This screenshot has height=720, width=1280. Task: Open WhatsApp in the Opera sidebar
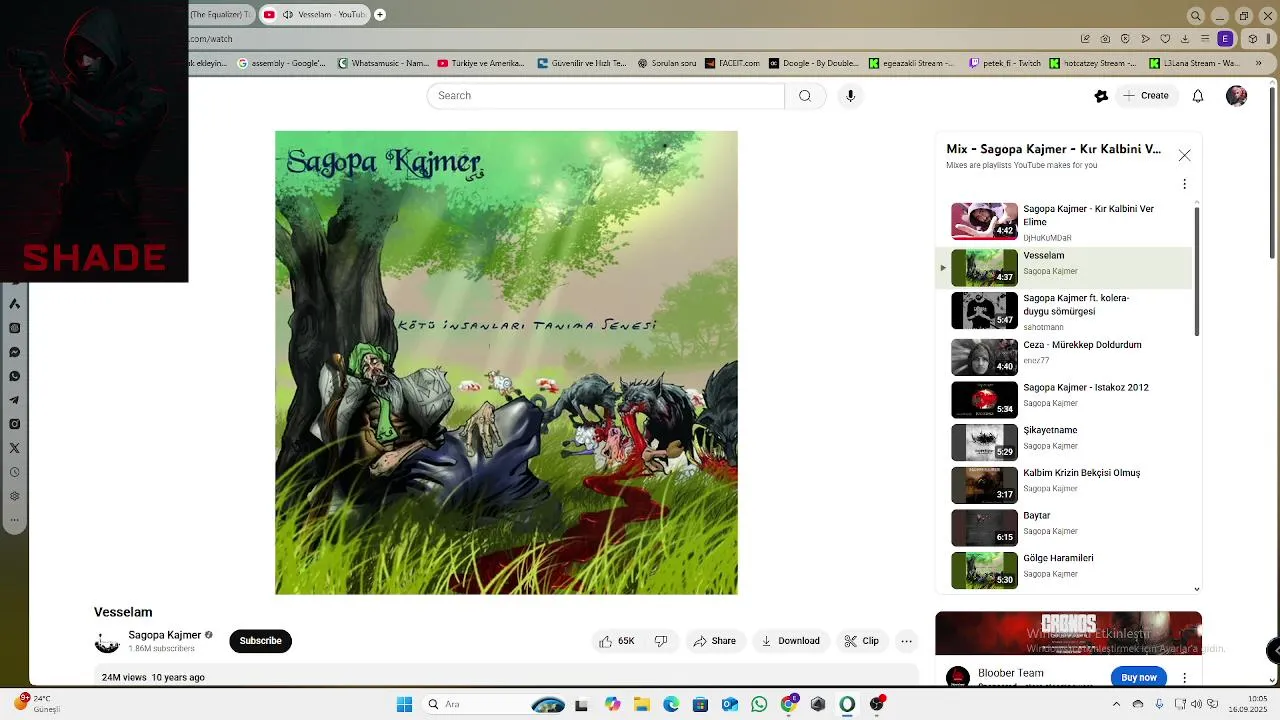(x=14, y=376)
